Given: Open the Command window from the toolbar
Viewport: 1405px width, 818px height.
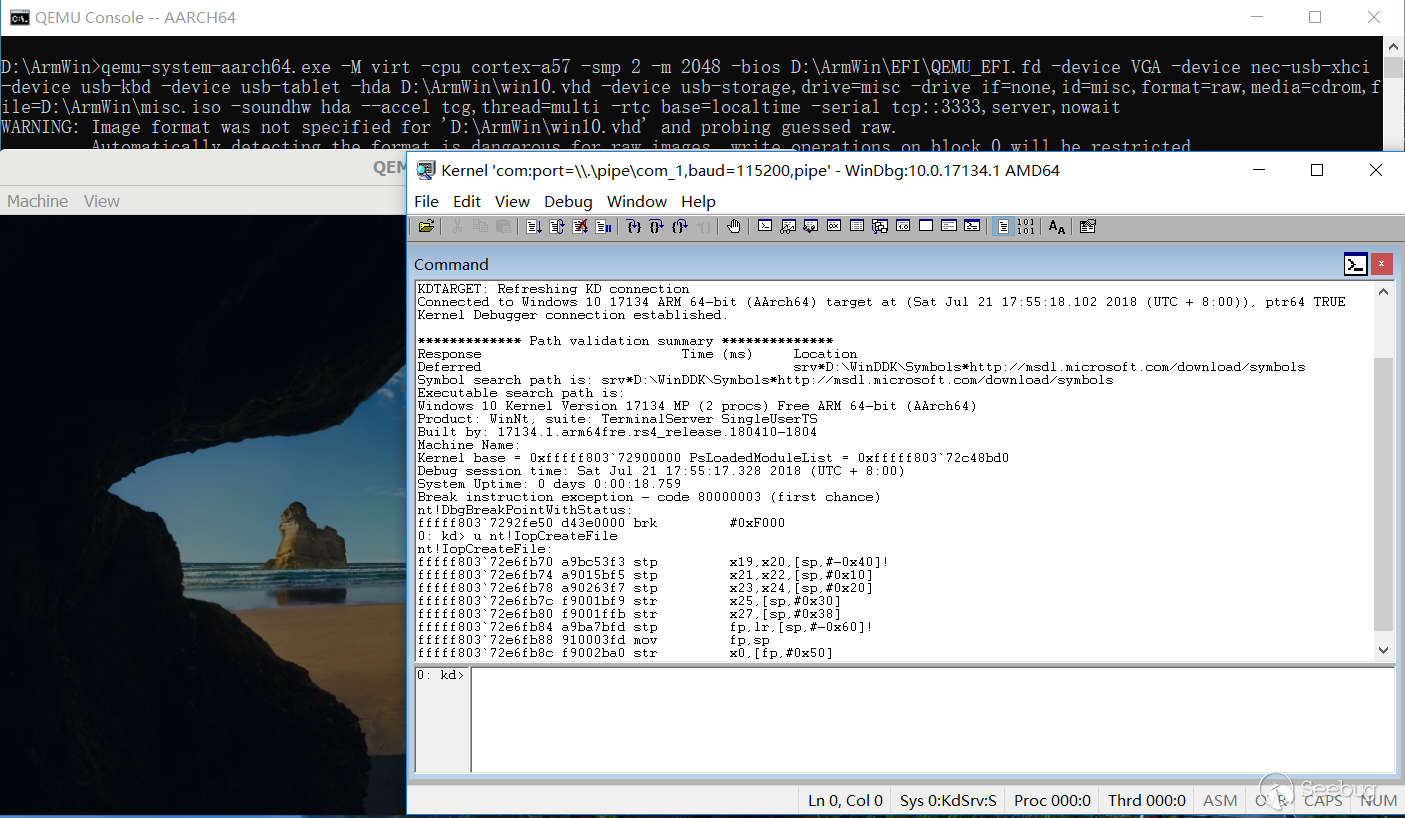Looking at the screenshot, I should [x=765, y=227].
